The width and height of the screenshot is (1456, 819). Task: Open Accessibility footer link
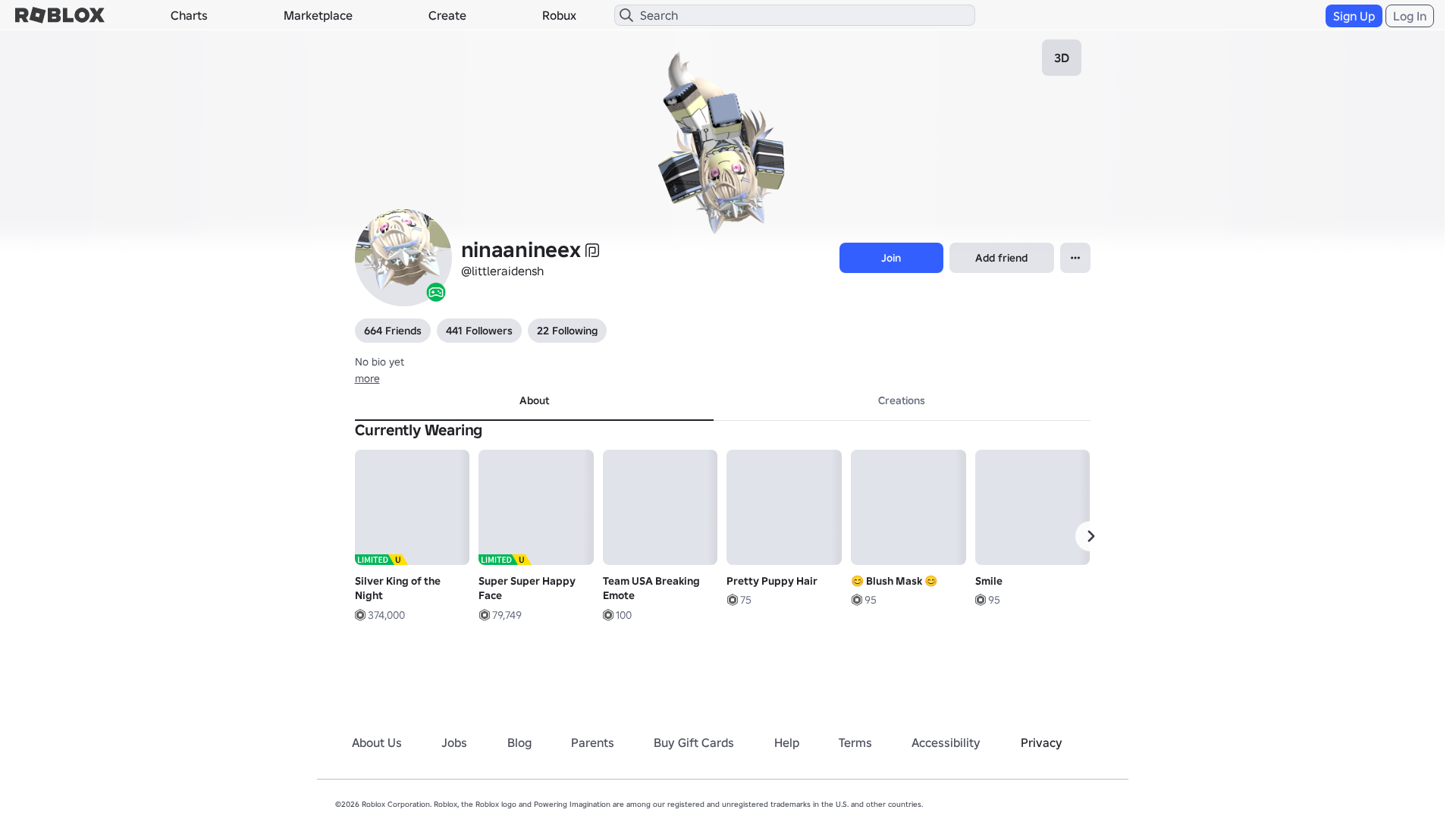pos(946,743)
